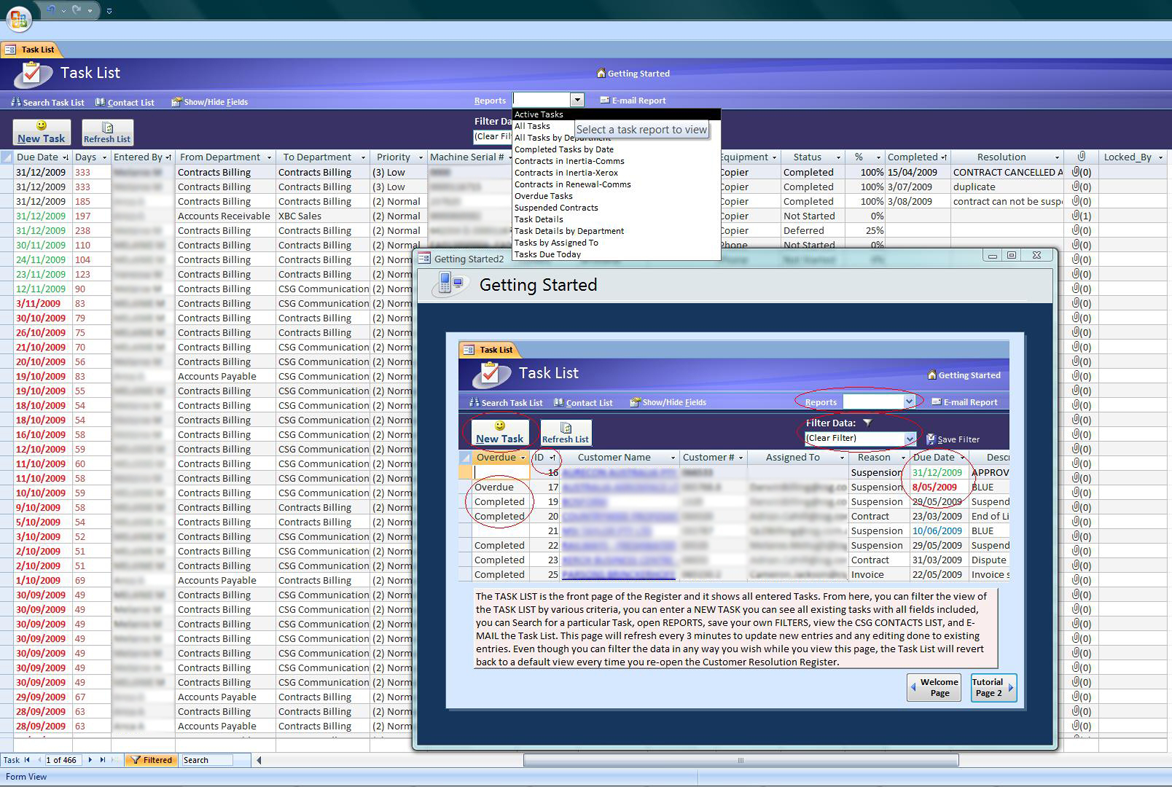This screenshot has height=787, width=1172.
Task: Toggle the Filtered button in status bar
Action: tap(151, 760)
